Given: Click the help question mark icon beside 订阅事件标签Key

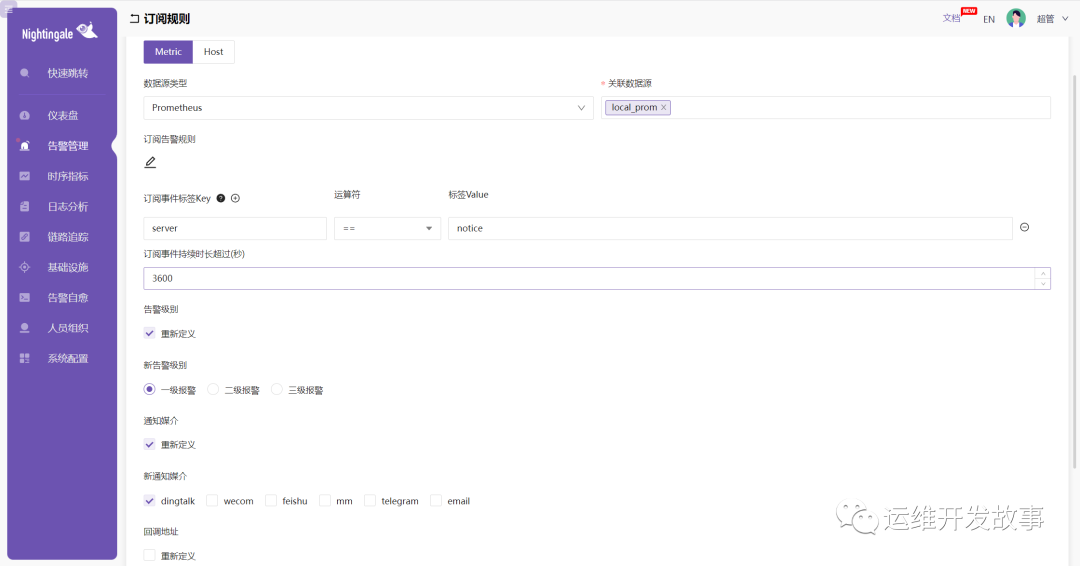Looking at the screenshot, I should click(221, 198).
